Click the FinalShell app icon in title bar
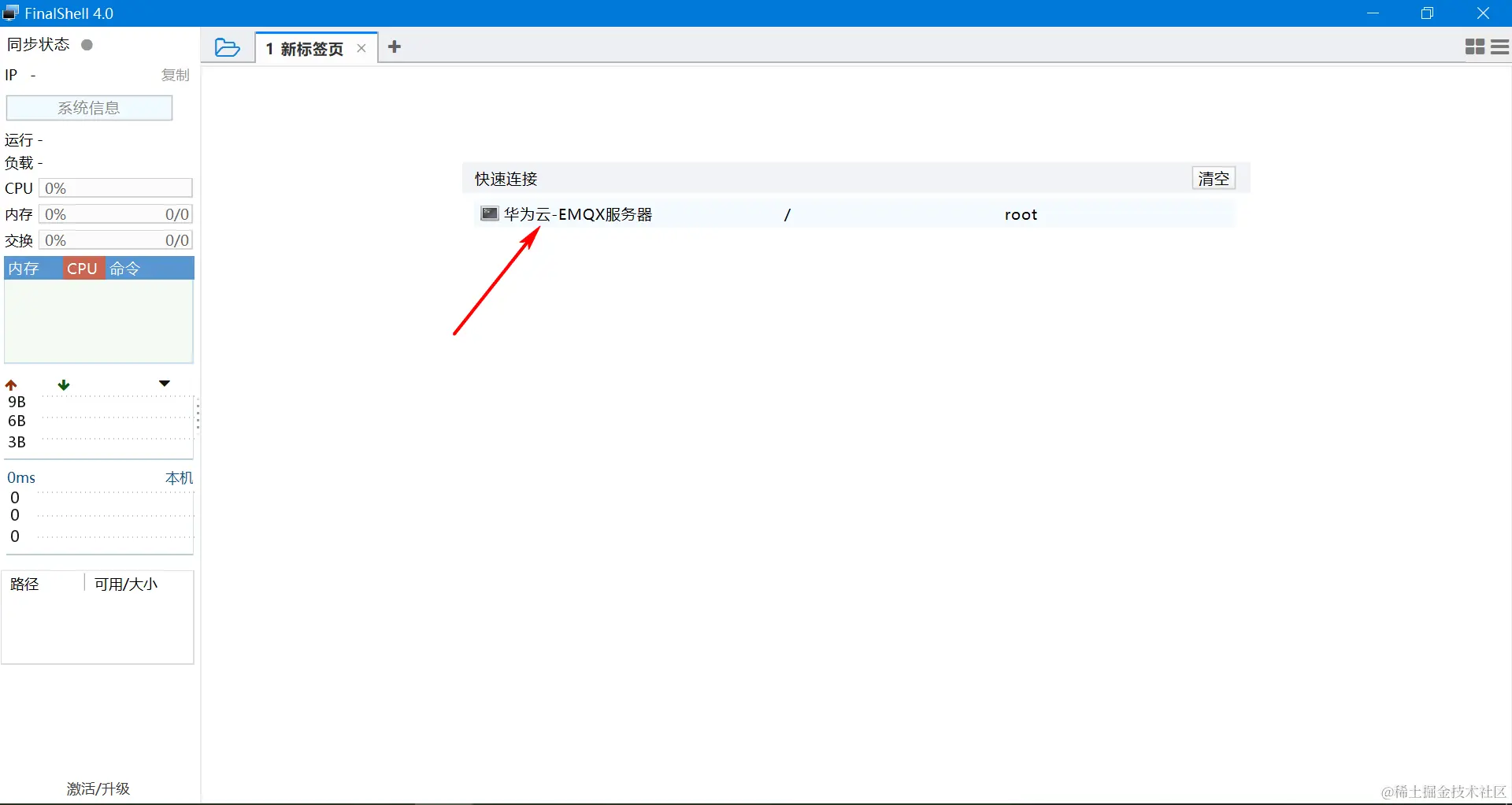The height and width of the screenshot is (805, 1512). click(11, 13)
